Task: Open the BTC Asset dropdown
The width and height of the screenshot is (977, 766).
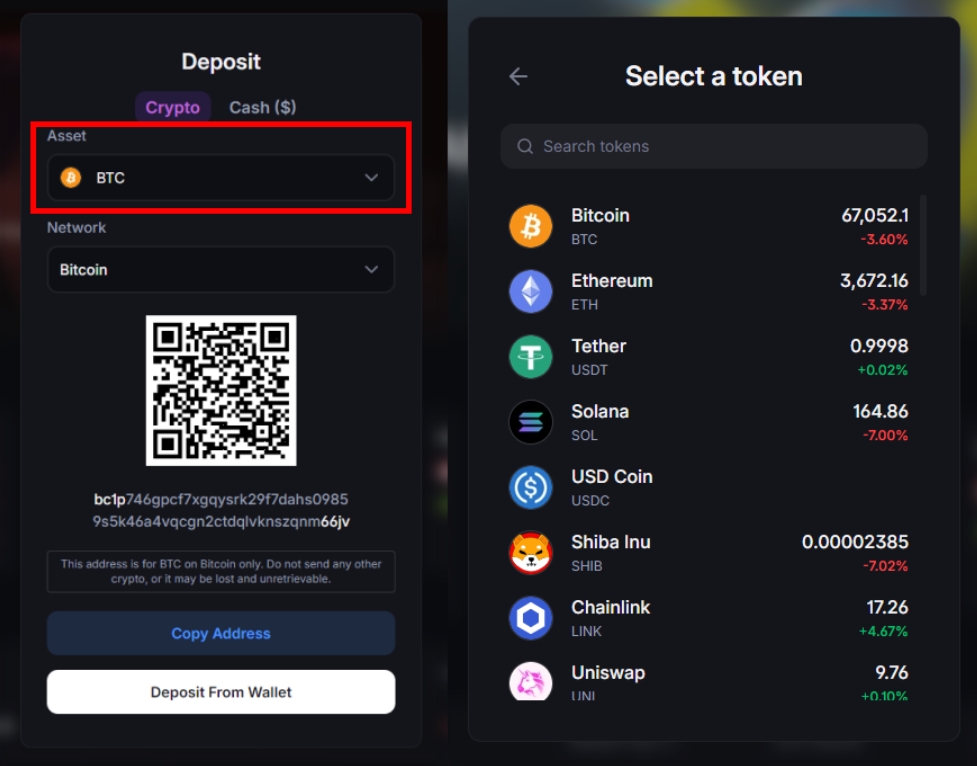Action: coord(220,178)
